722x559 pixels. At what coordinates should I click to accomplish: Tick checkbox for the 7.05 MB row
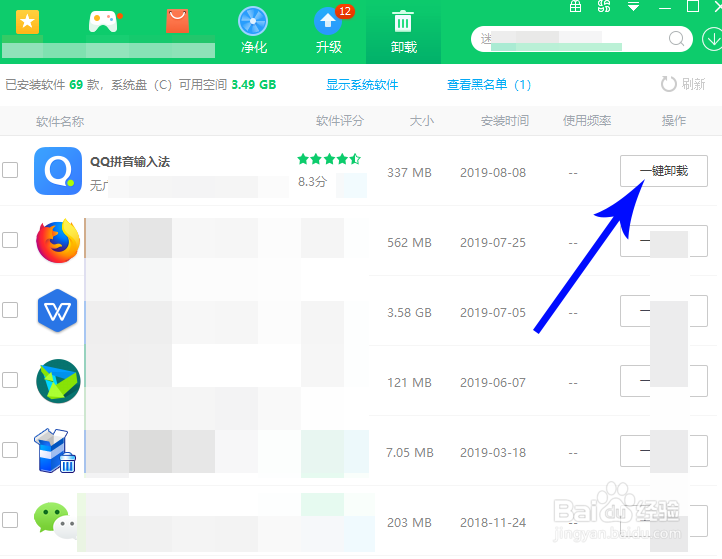pos(10,450)
